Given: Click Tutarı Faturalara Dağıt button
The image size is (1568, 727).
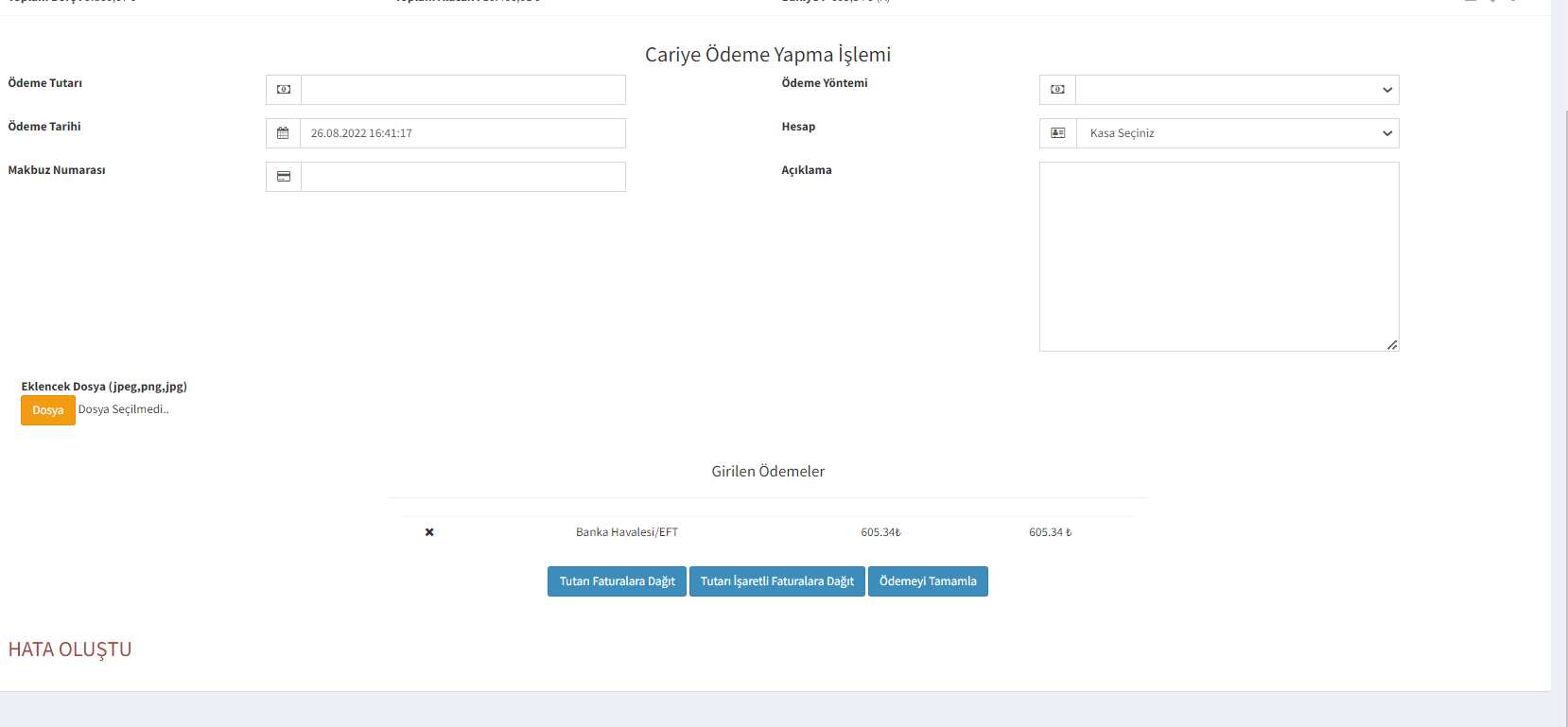Looking at the screenshot, I should (617, 581).
